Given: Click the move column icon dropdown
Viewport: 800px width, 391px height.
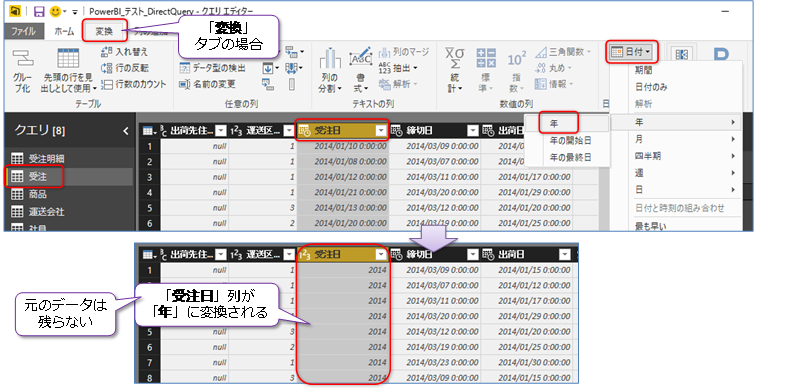Looking at the screenshot, I should tap(294, 68).
